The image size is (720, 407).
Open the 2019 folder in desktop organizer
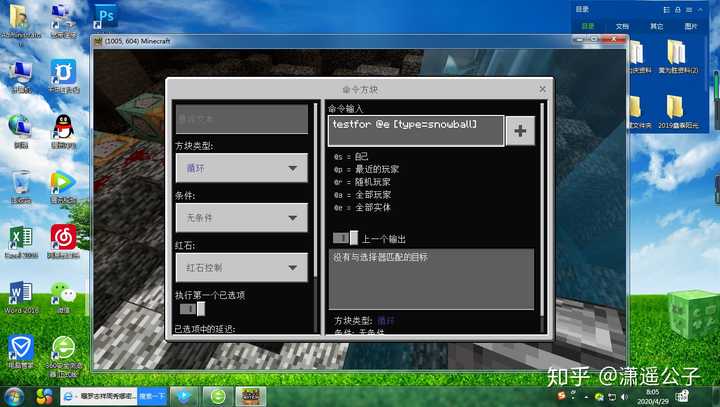pyautogui.click(x=678, y=112)
